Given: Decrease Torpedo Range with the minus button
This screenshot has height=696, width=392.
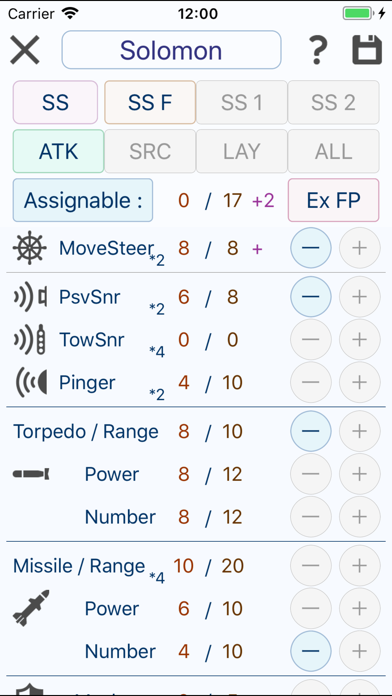Looking at the screenshot, I should [311, 431].
